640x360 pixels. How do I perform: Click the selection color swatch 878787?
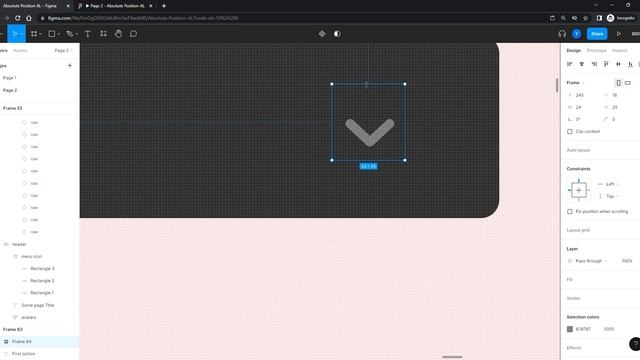(570, 329)
